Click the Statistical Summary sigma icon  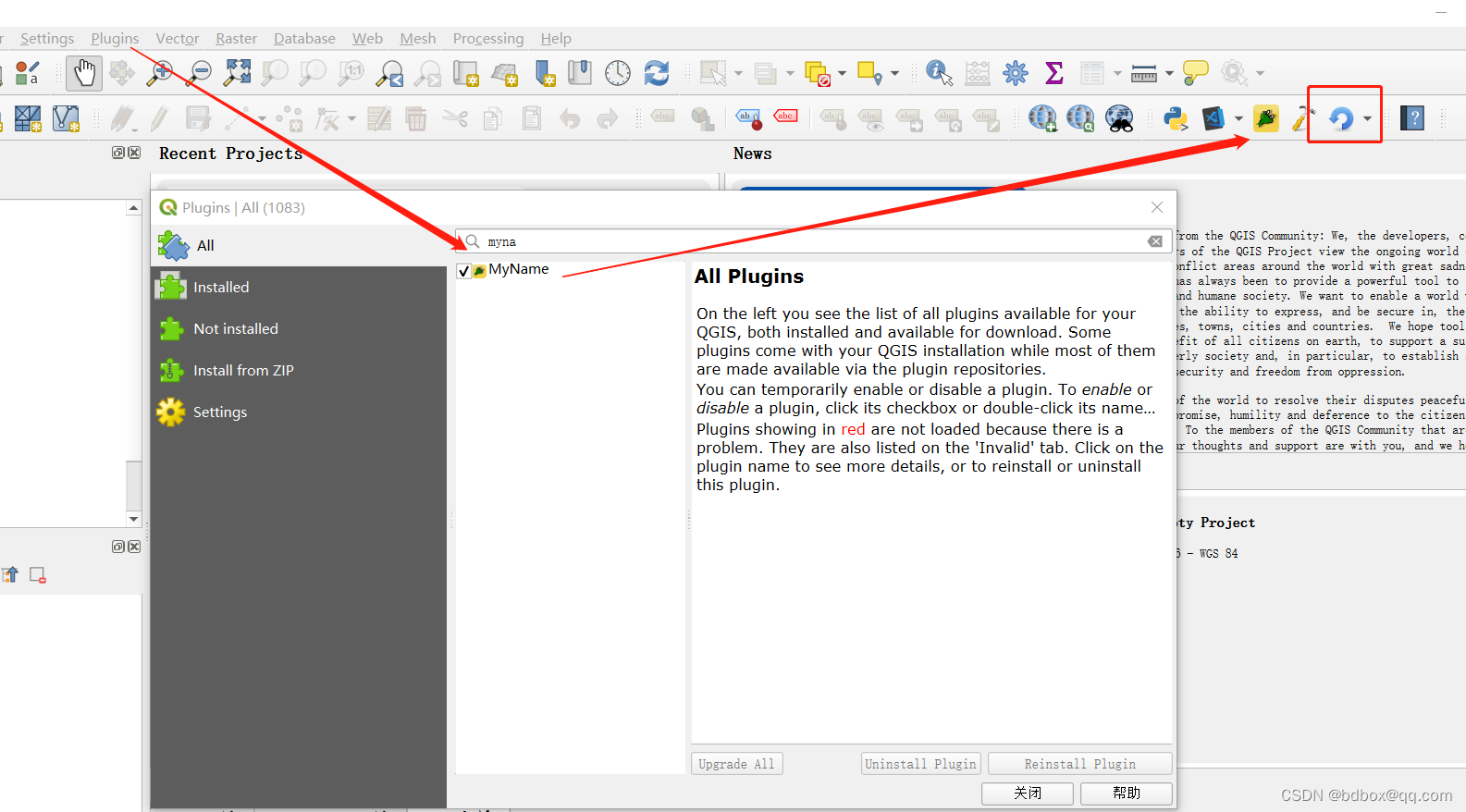[1053, 73]
